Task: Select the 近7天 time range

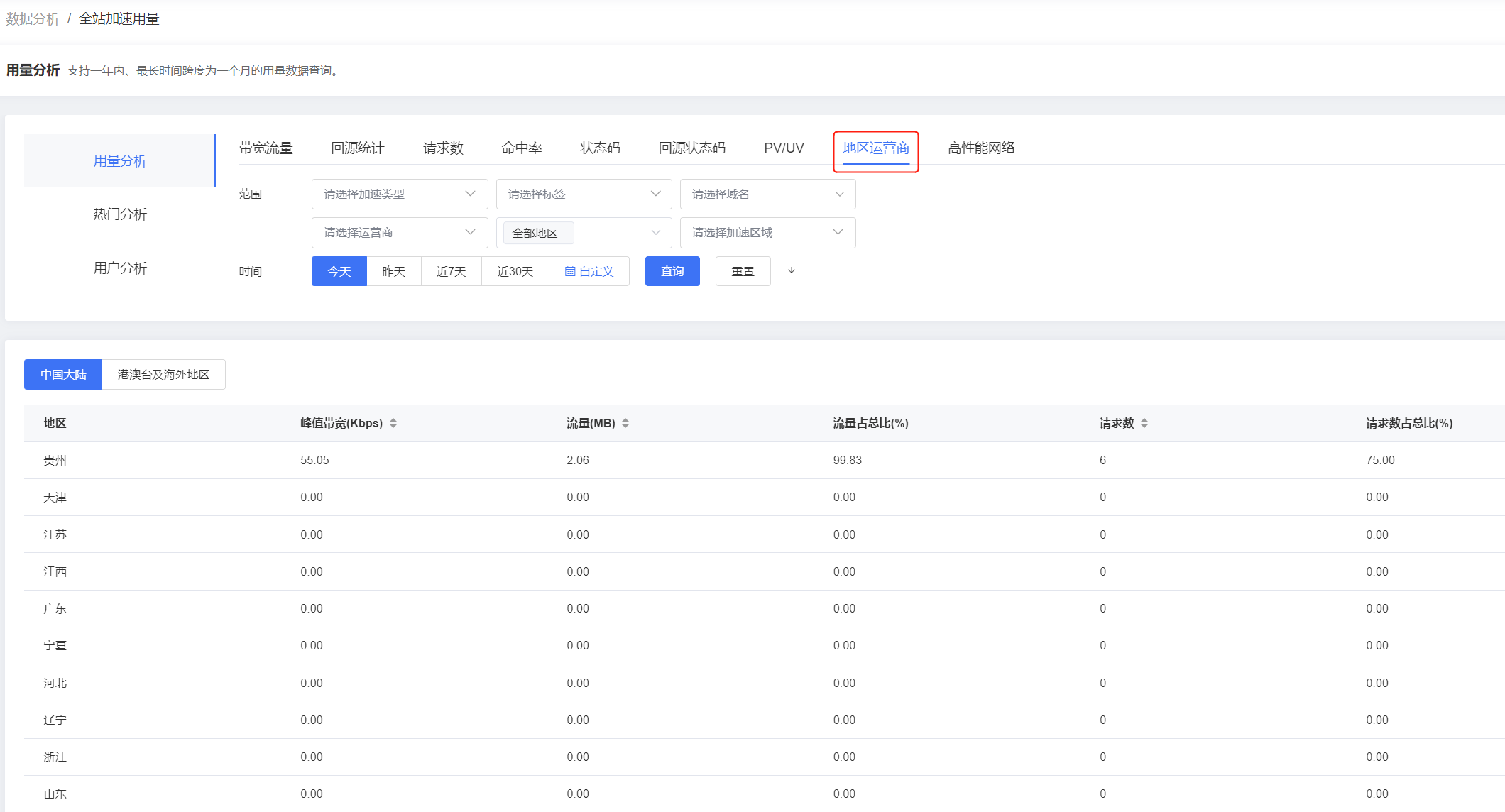Action: [x=451, y=271]
